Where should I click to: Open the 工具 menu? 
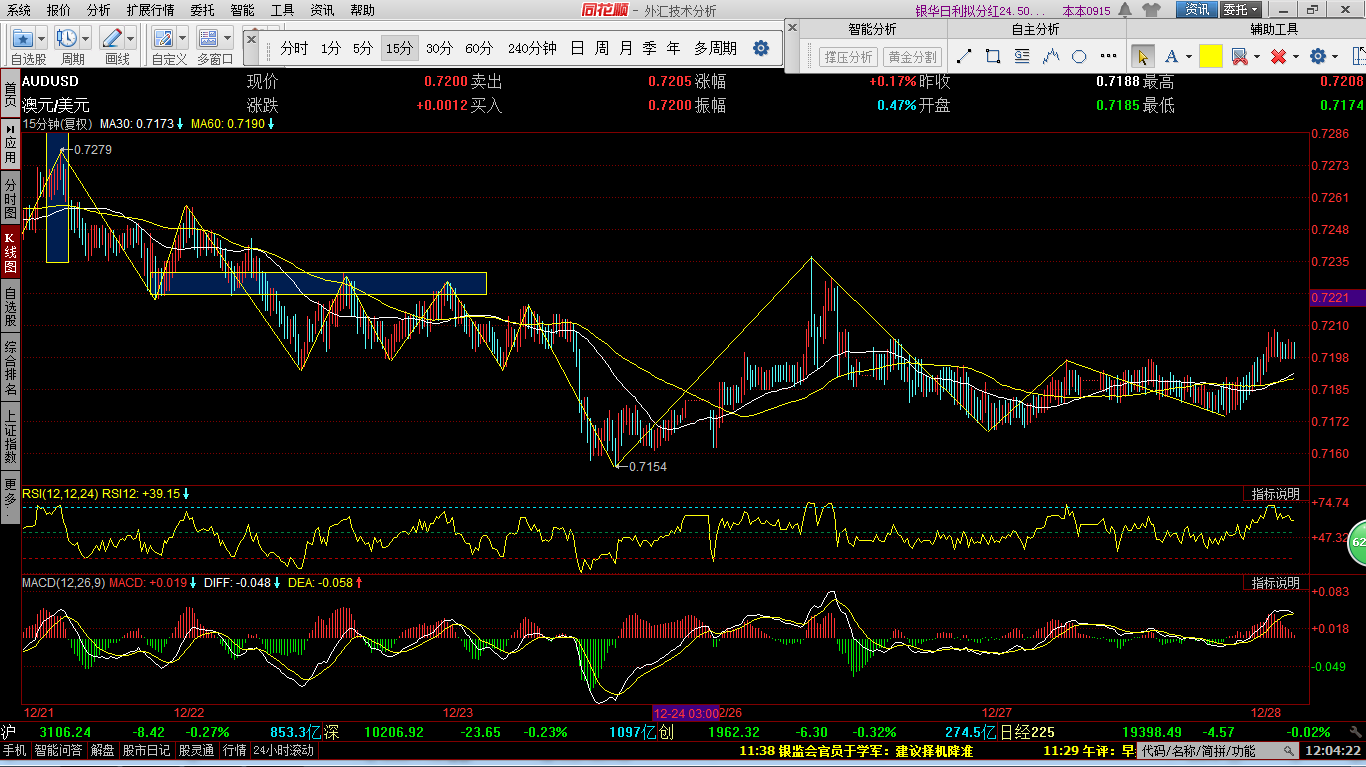pyautogui.click(x=282, y=10)
